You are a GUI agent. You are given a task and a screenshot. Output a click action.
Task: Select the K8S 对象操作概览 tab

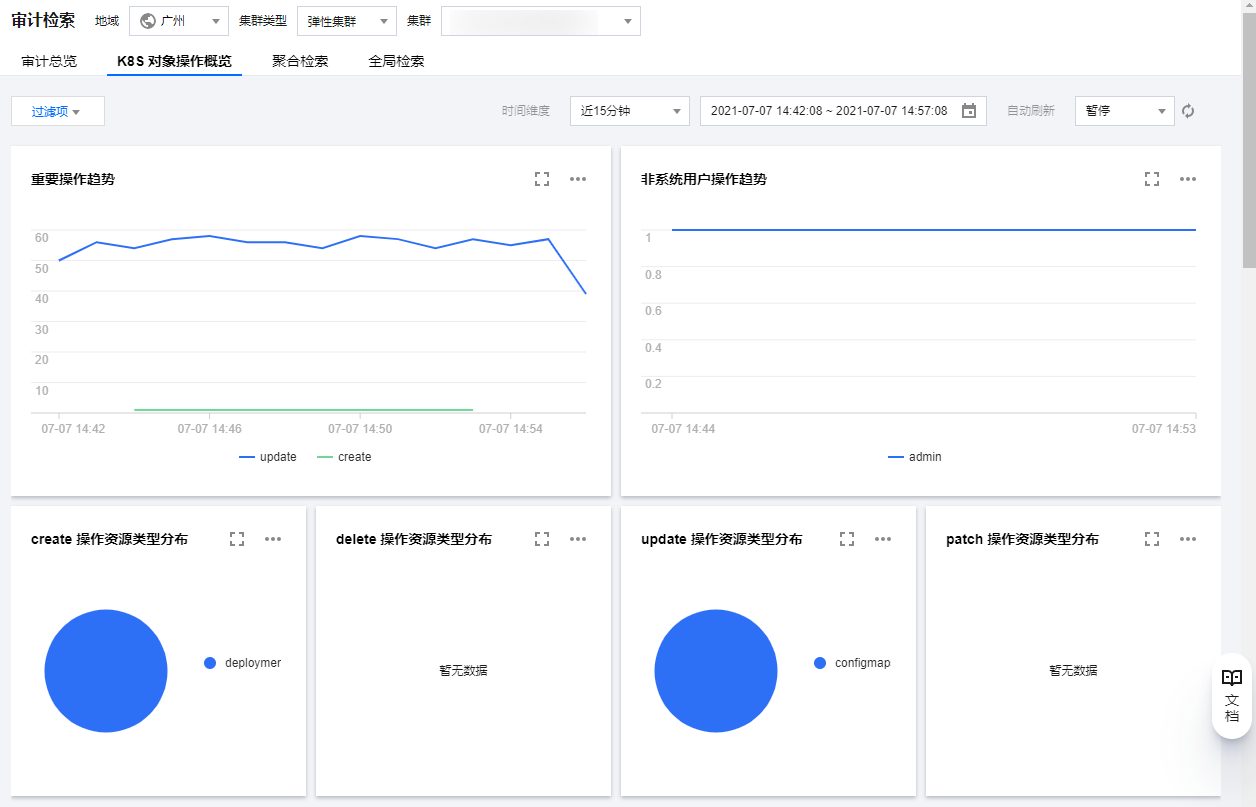(174, 61)
